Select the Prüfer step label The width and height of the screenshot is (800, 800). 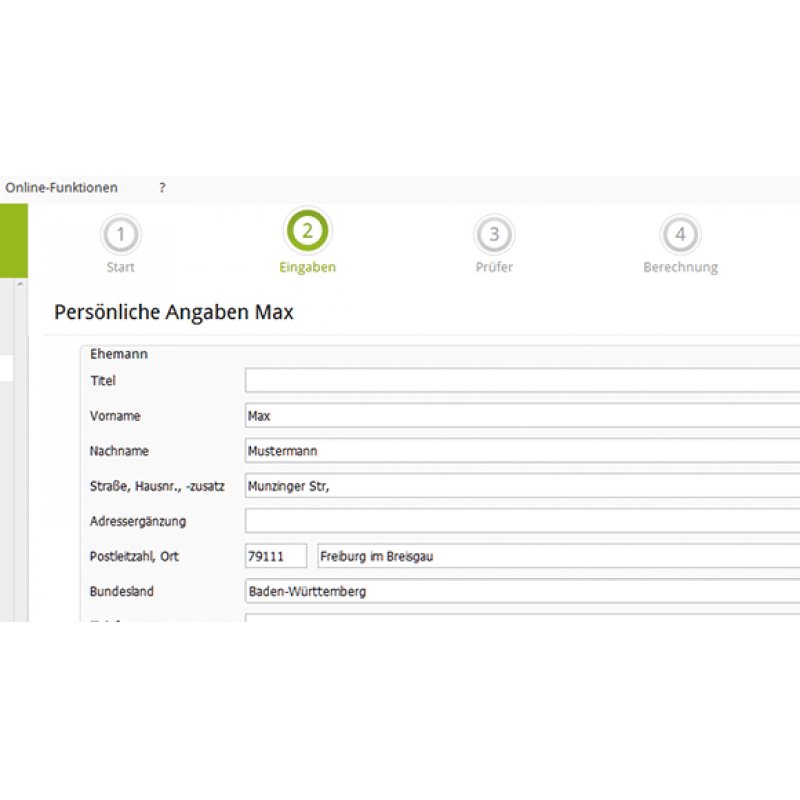[x=493, y=267]
